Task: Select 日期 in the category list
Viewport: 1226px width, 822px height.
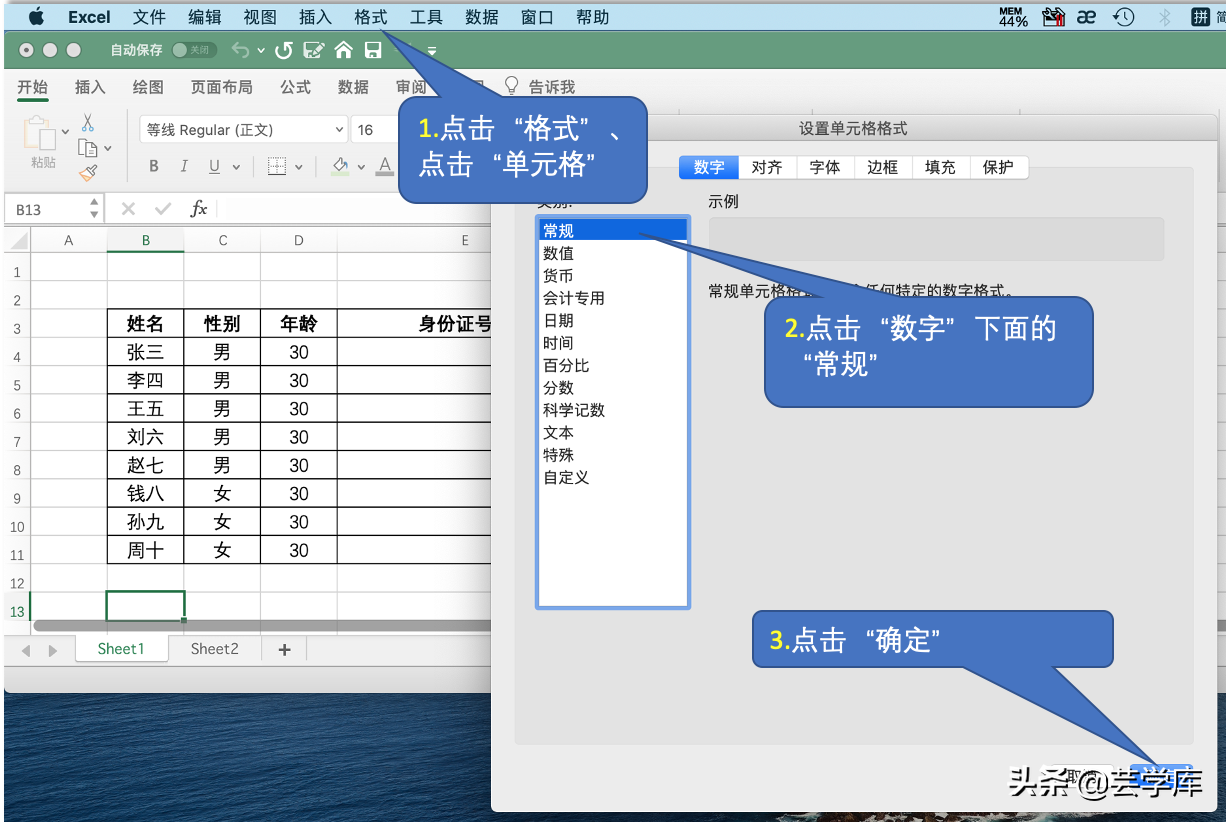Action: (x=613, y=321)
